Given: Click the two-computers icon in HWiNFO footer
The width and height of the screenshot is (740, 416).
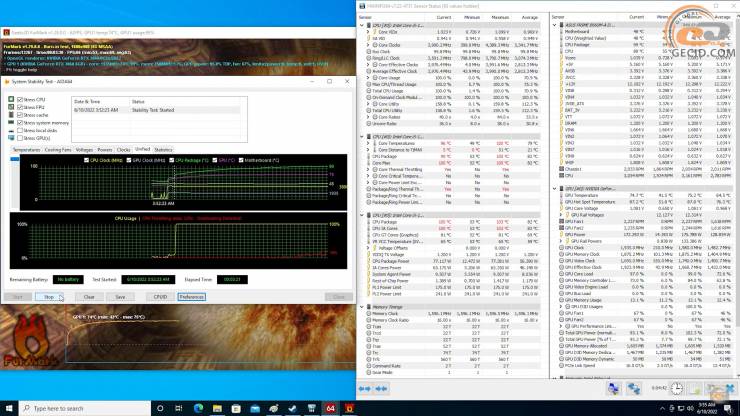Looking at the screenshot, I should click(633, 389).
